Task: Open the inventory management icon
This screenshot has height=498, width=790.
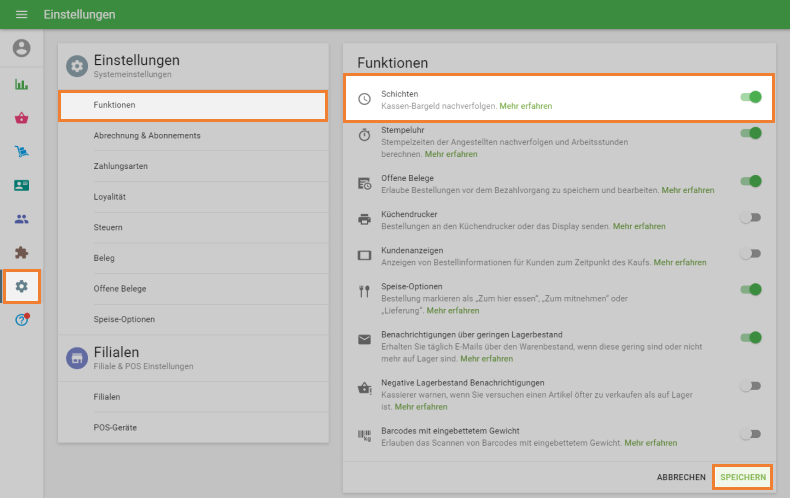Action: tap(21, 152)
